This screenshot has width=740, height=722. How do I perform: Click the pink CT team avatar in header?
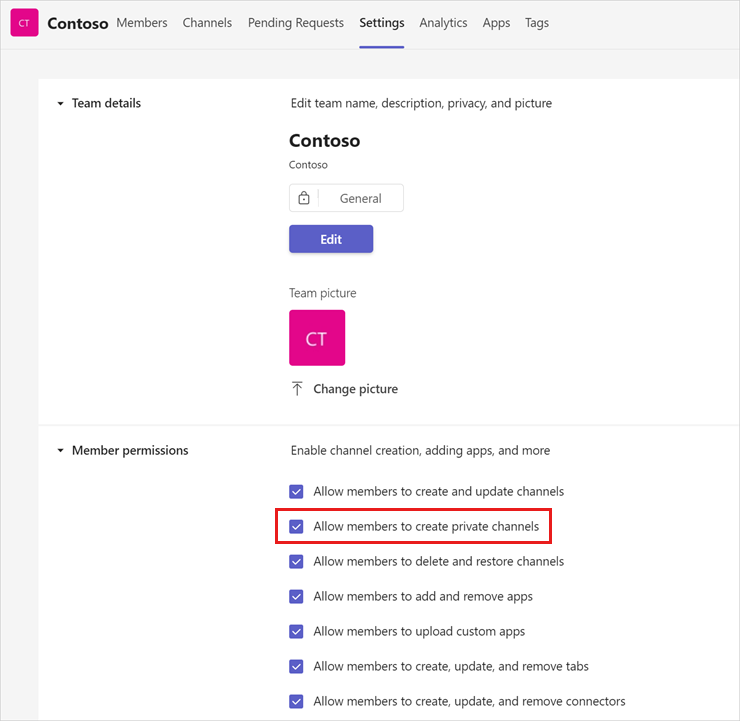click(x=24, y=23)
